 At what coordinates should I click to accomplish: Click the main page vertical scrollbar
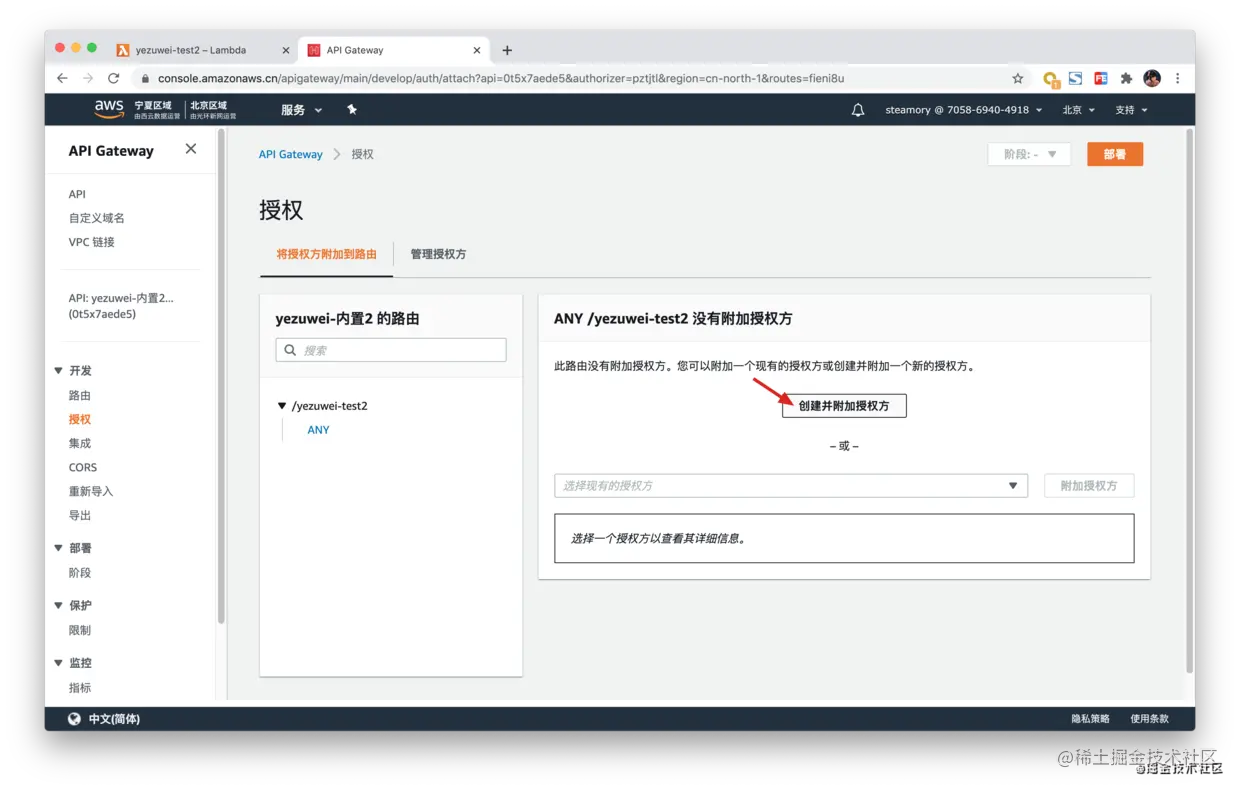pos(1189,400)
